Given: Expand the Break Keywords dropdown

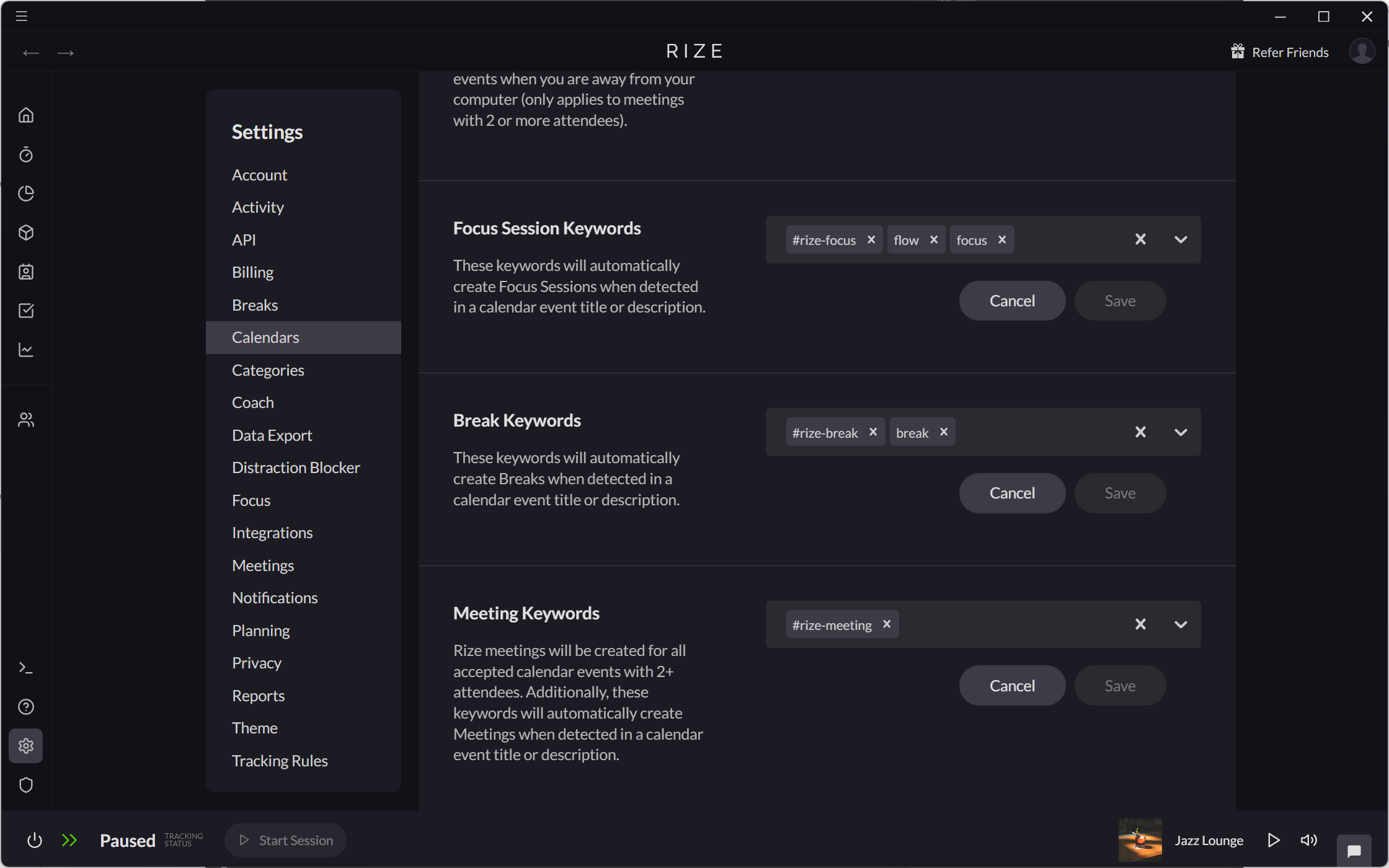Looking at the screenshot, I should pyautogui.click(x=1181, y=432).
